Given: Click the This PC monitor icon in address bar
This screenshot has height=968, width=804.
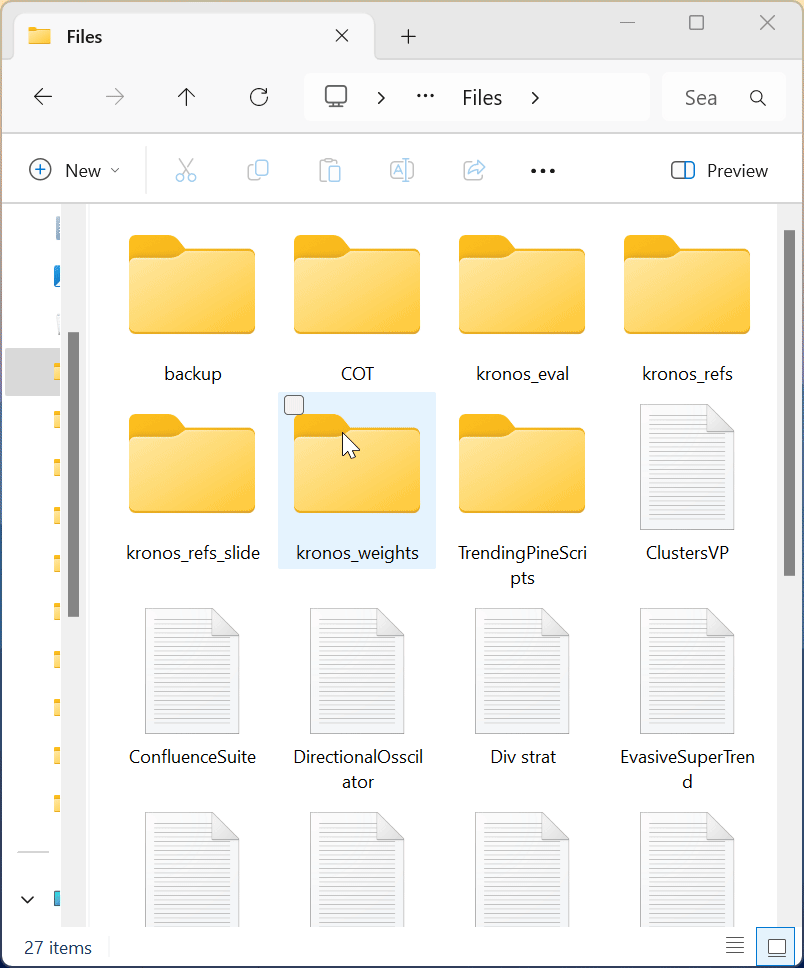Looking at the screenshot, I should [336, 97].
